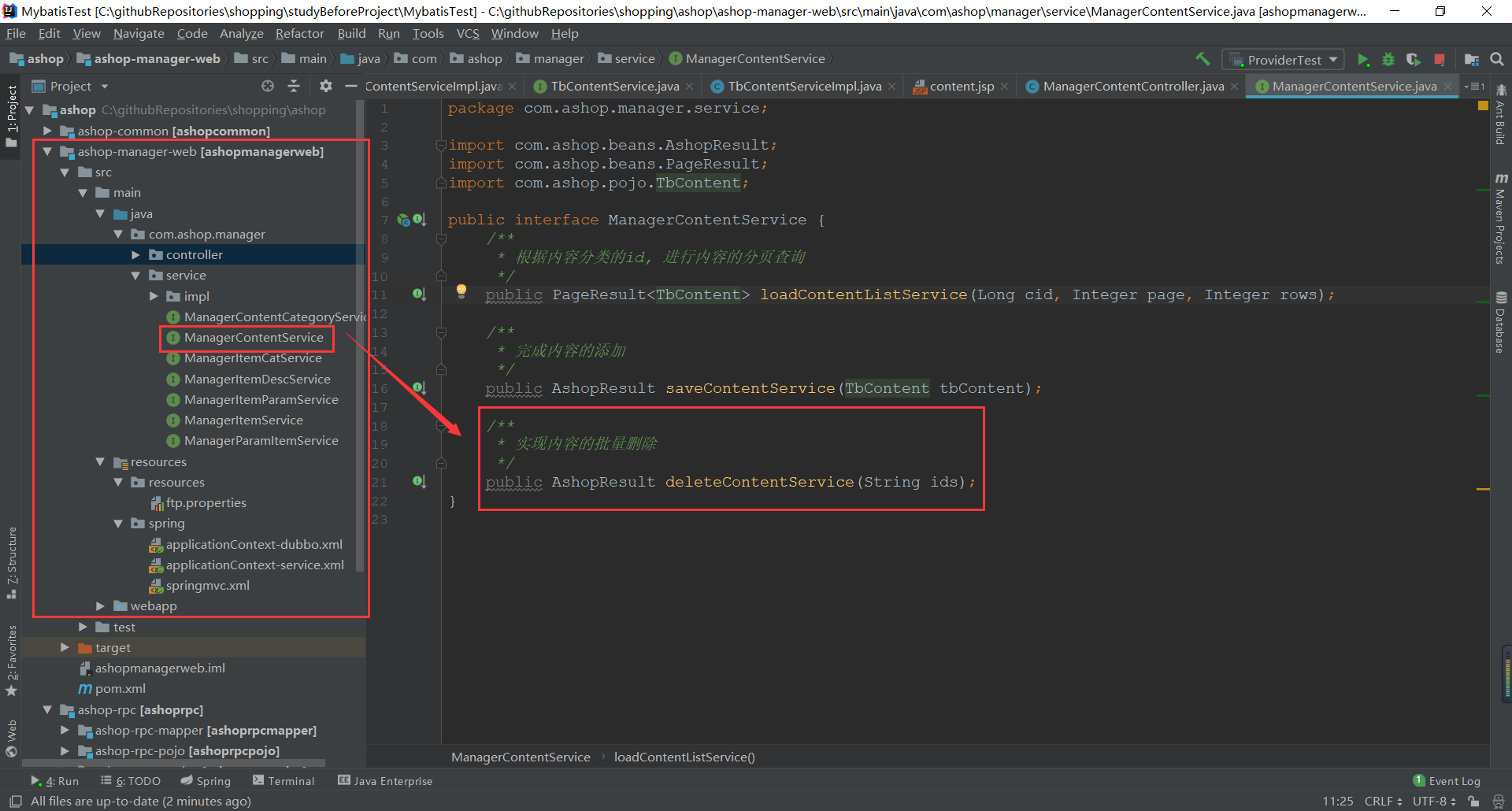Toggle the 2: Favorites tool window
Viewport: 1512px width, 811px height.
coord(11,661)
